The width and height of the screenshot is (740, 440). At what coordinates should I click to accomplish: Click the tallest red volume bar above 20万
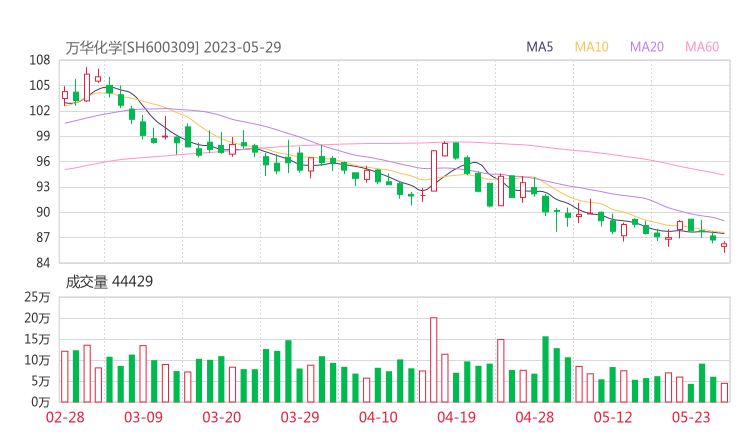(x=434, y=360)
